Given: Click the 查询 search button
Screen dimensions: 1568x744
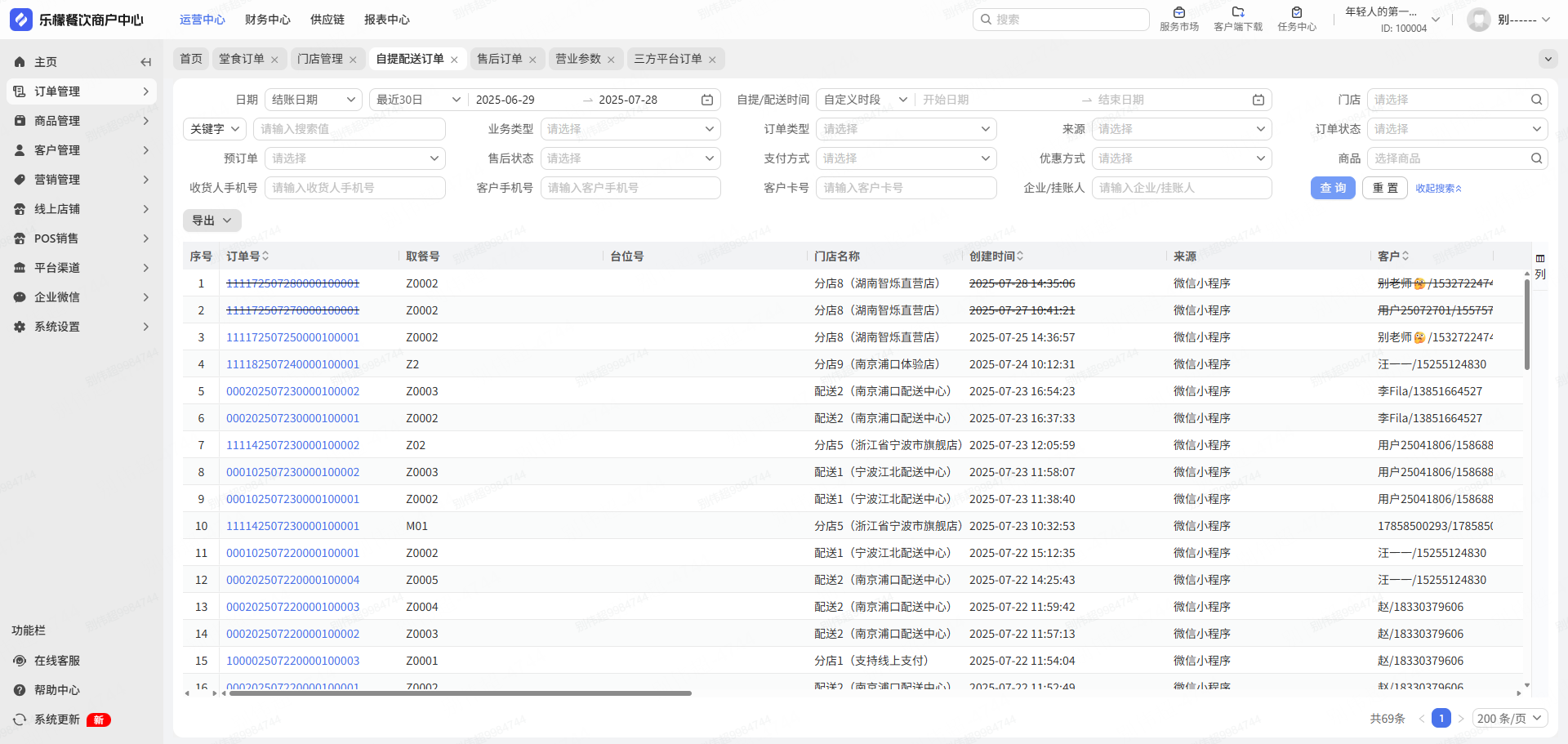Looking at the screenshot, I should (x=1333, y=188).
